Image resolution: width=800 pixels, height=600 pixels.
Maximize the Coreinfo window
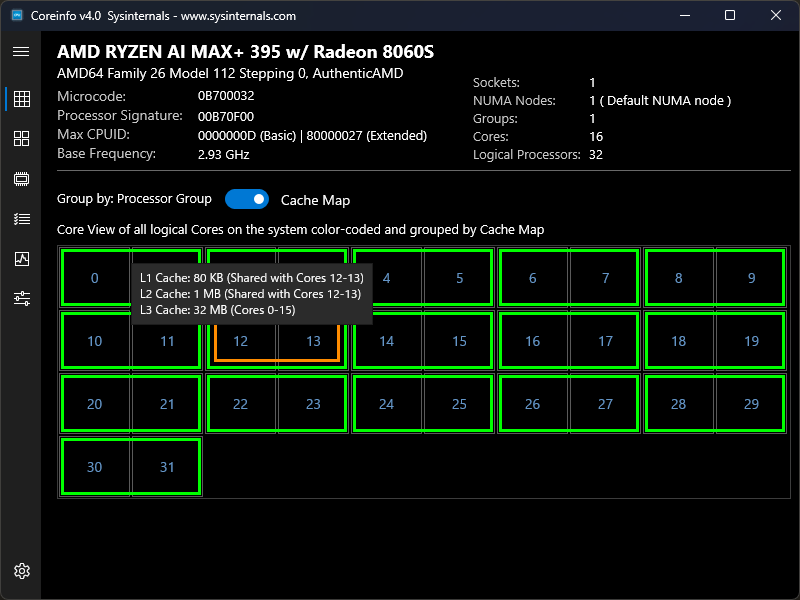click(x=730, y=15)
